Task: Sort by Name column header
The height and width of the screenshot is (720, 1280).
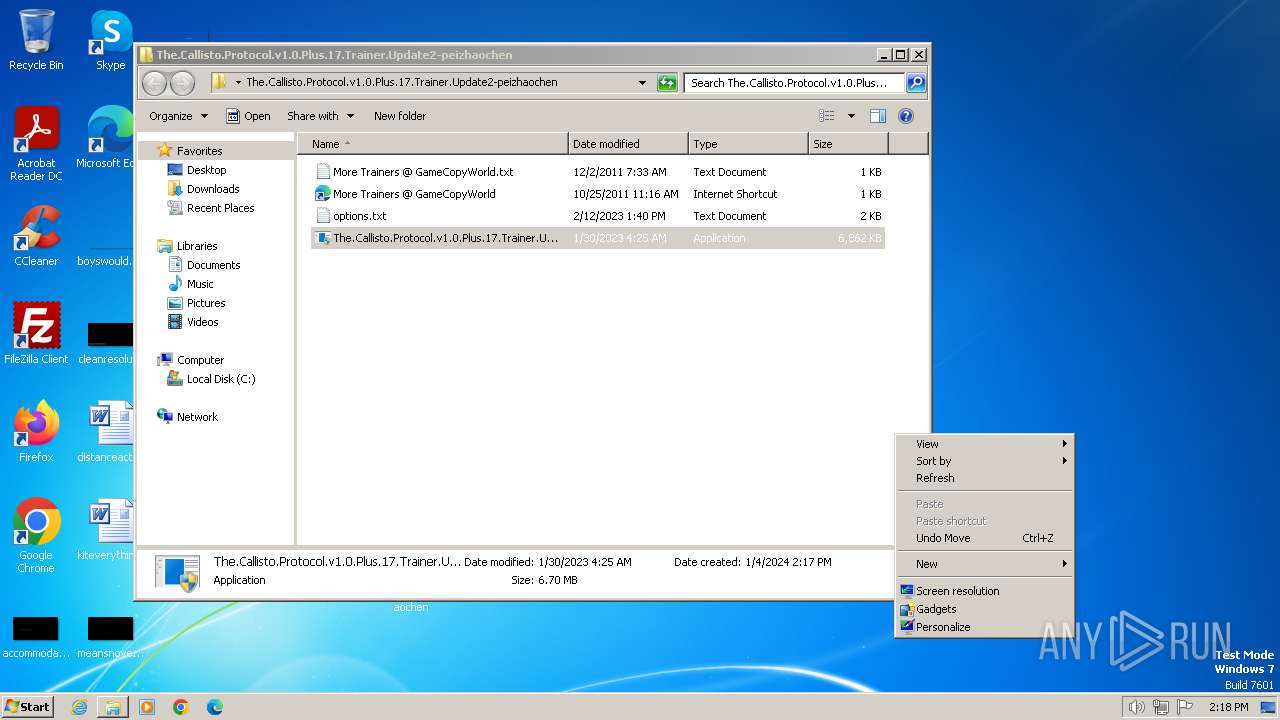Action: (432, 144)
